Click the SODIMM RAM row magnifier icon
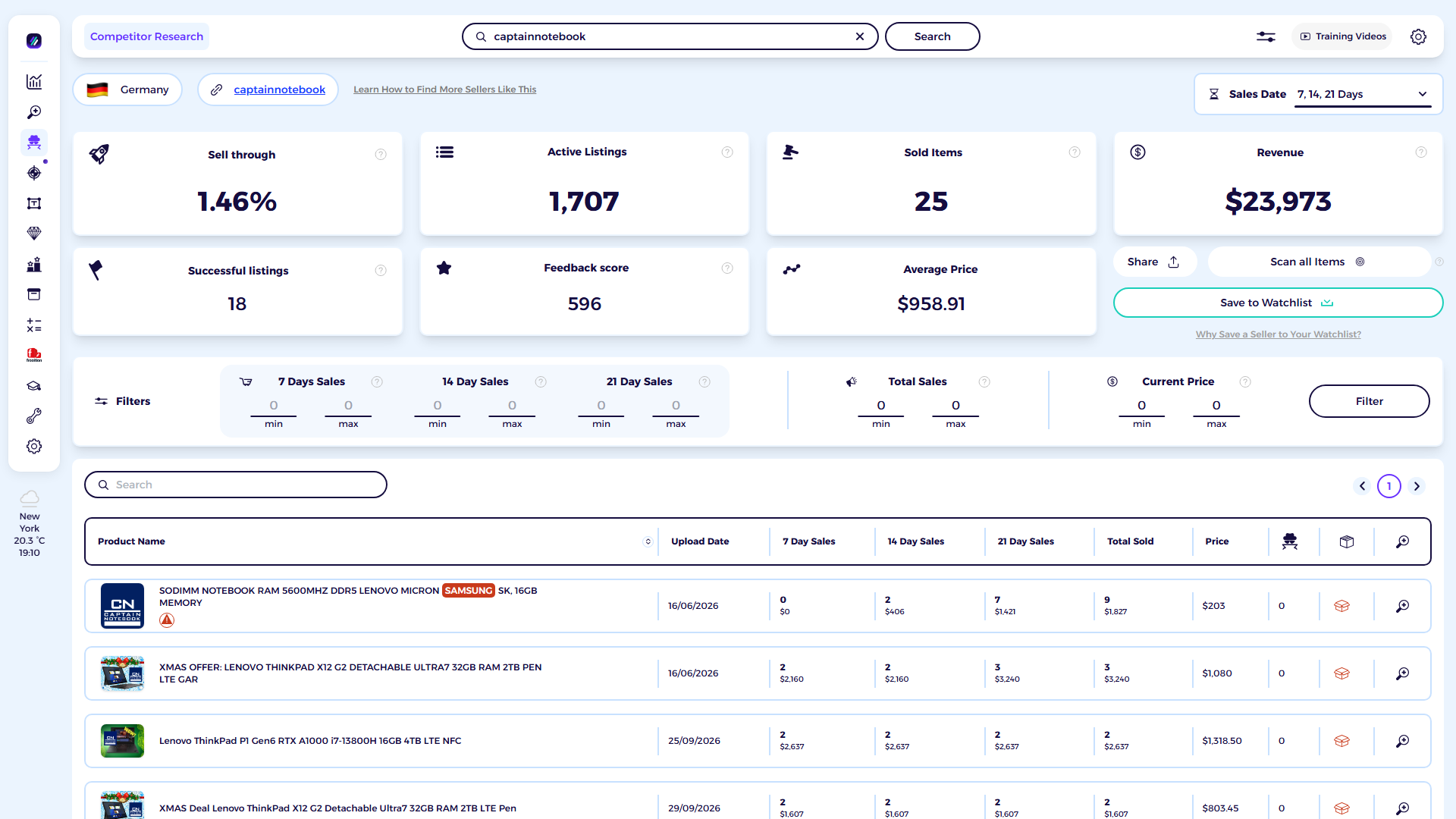The width and height of the screenshot is (1456, 819). 1403,606
